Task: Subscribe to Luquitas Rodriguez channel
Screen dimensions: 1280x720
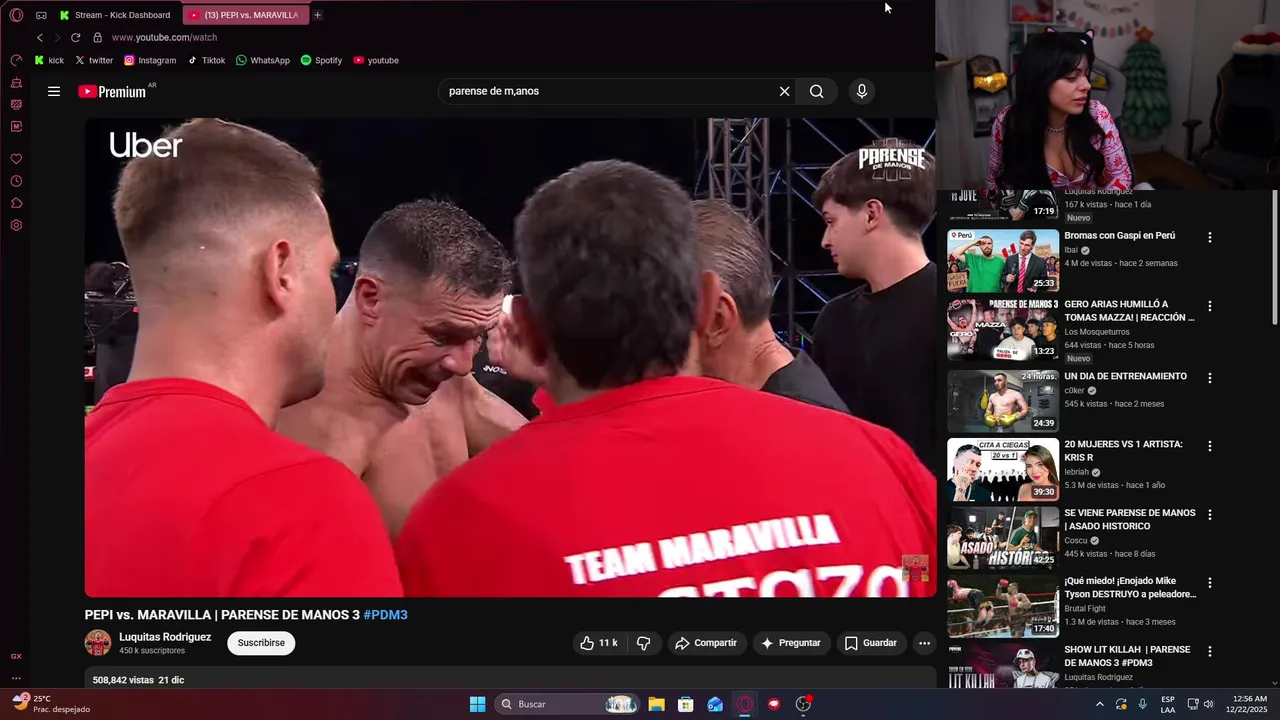Action: (261, 643)
